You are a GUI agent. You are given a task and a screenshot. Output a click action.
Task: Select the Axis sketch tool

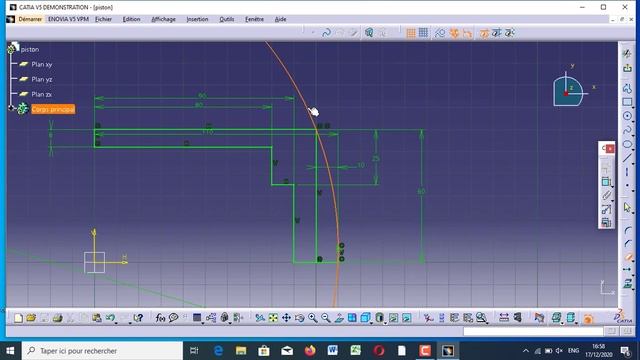pyautogui.click(x=627, y=172)
